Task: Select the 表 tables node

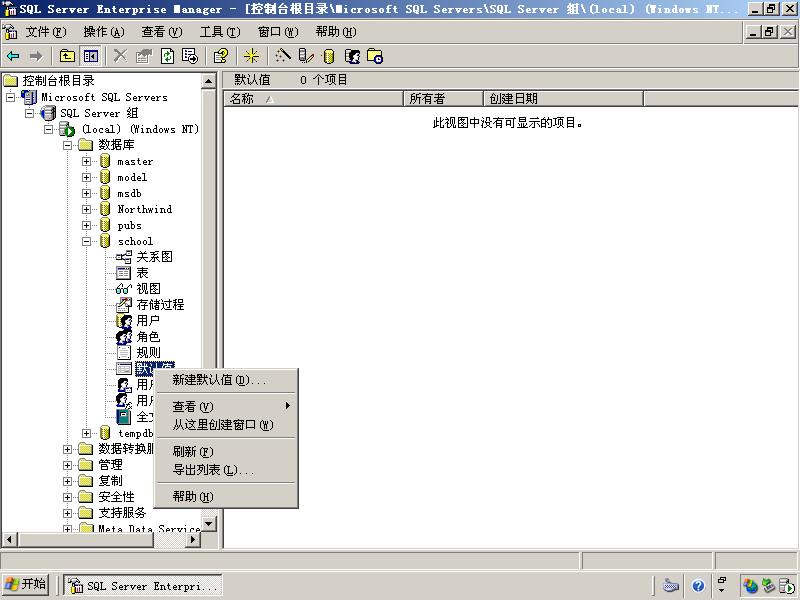Action: (x=142, y=273)
